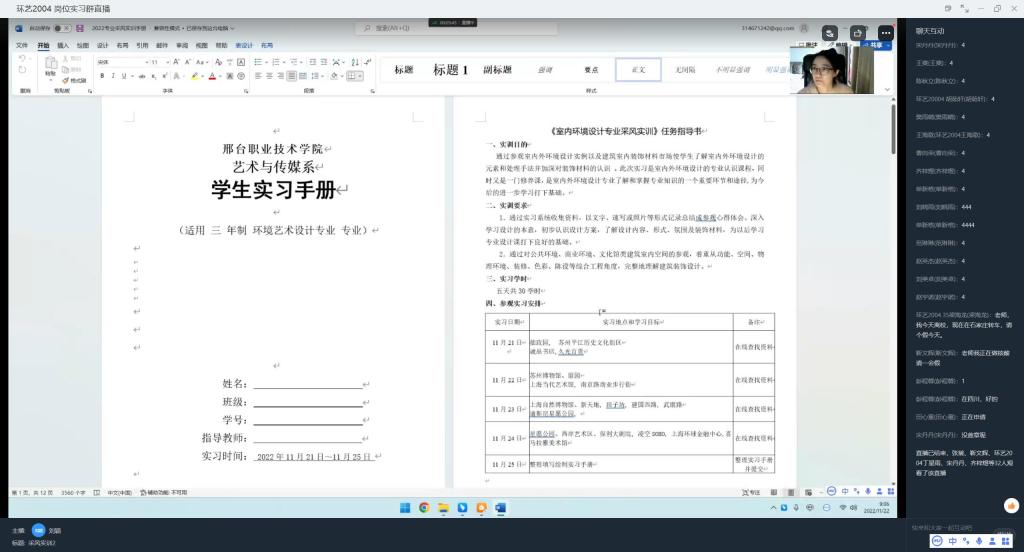Toggle center text alignment
This screenshot has height=552, width=1024.
point(268,76)
